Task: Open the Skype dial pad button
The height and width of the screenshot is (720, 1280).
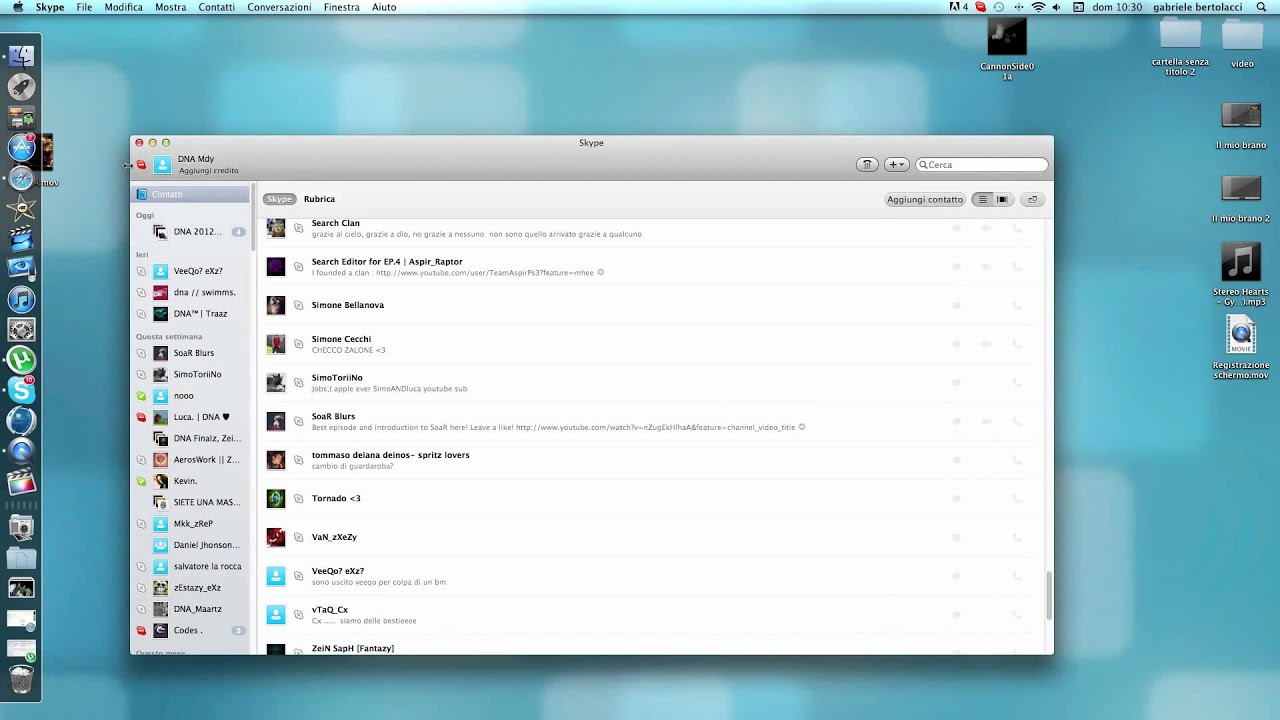Action: 867,165
